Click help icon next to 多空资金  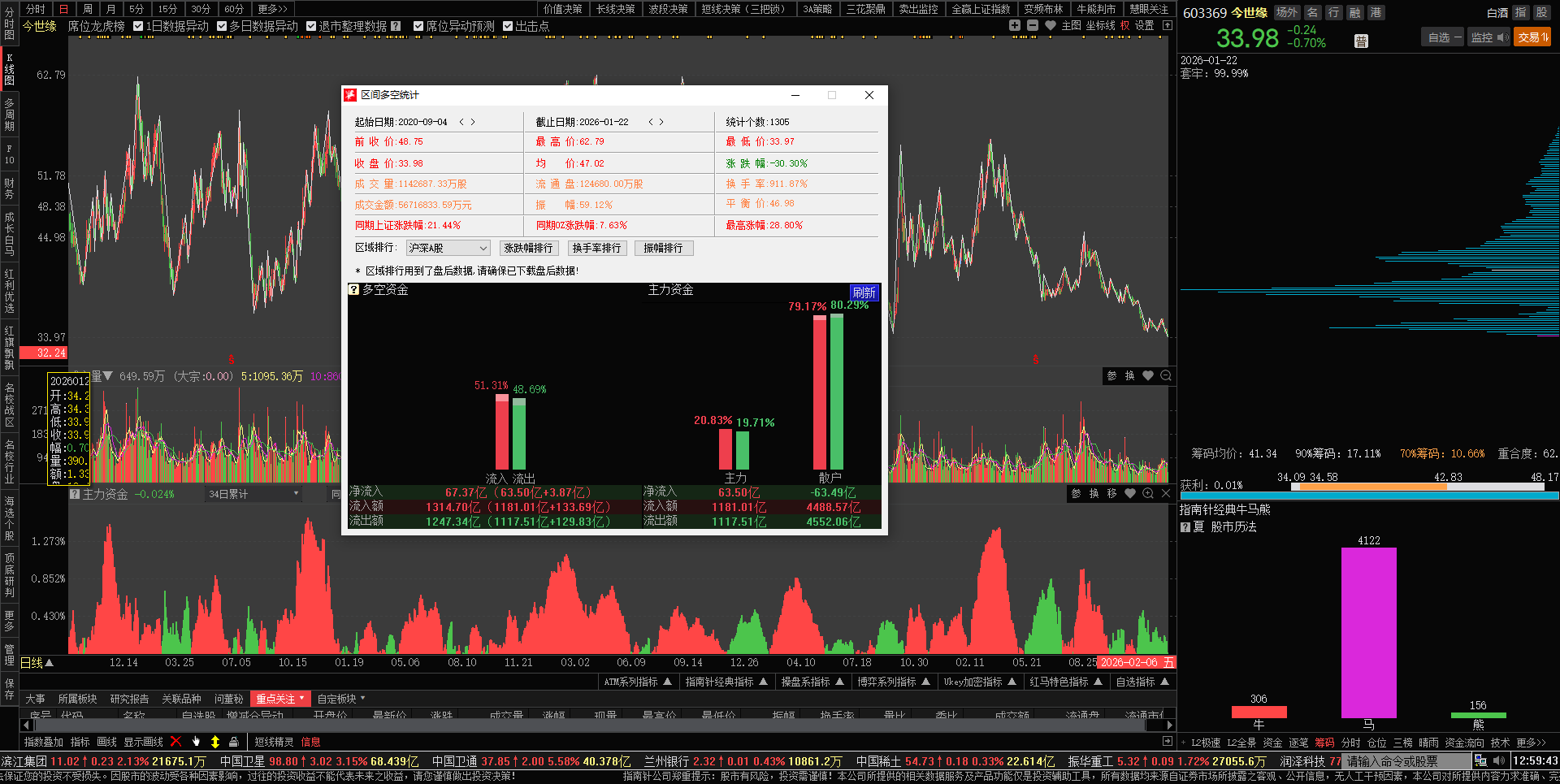pyautogui.click(x=353, y=290)
